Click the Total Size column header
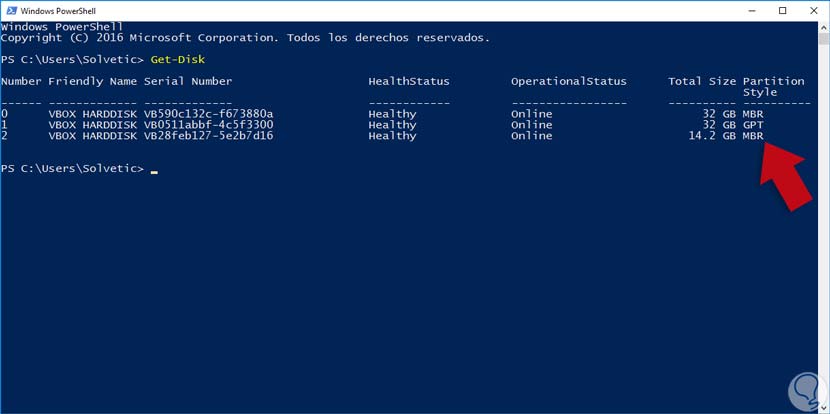 [x=701, y=81]
